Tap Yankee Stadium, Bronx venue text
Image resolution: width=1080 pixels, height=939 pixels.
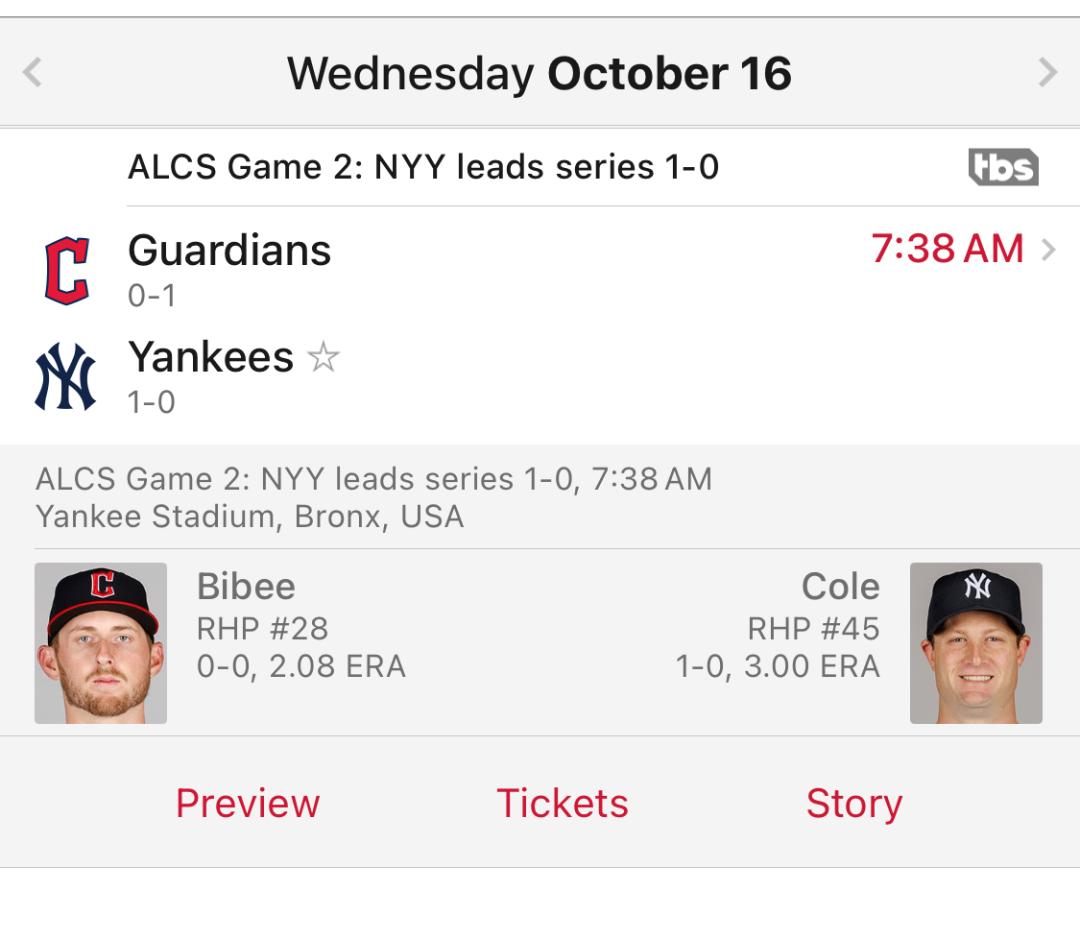coord(249,517)
